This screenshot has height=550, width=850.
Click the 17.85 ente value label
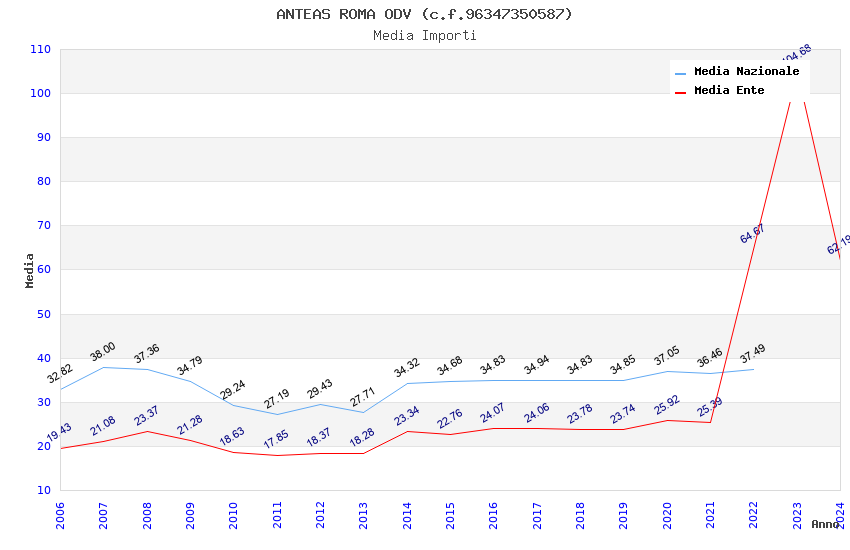click(x=276, y=439)
